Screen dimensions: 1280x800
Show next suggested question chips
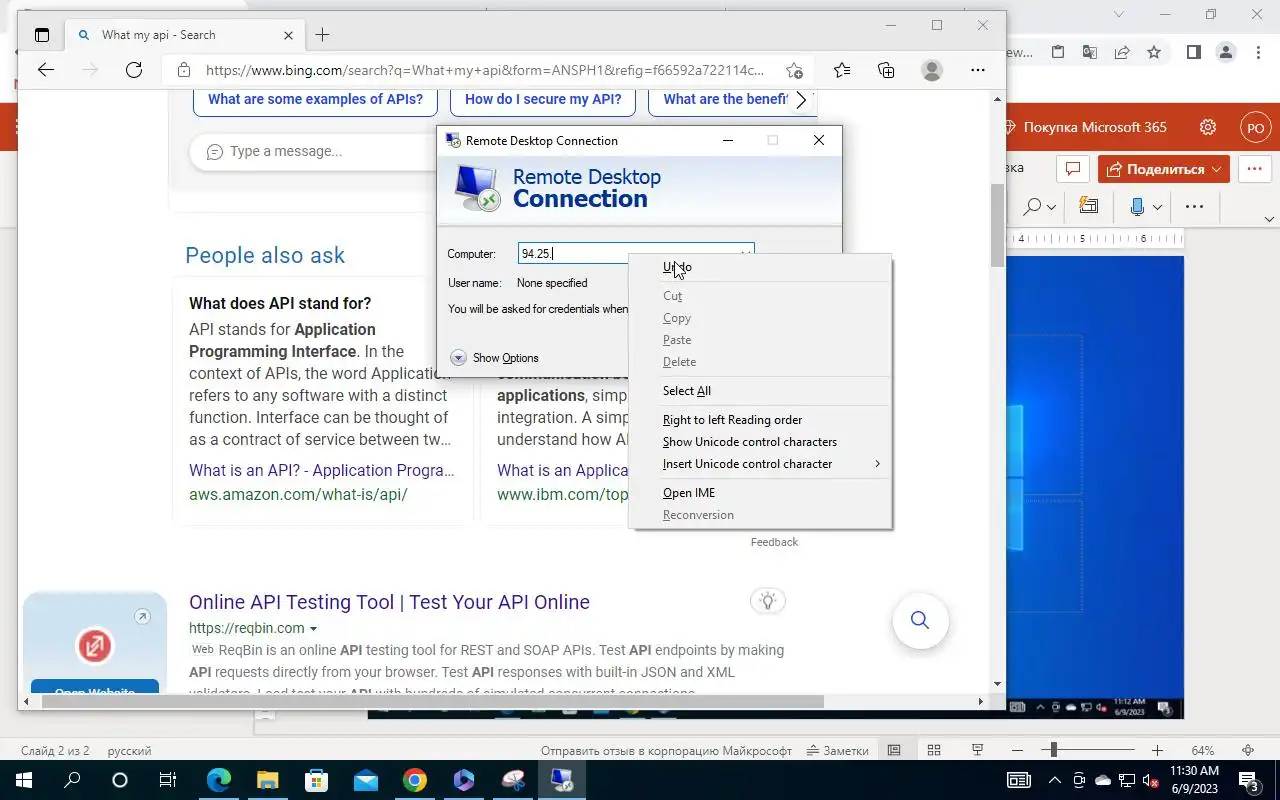click(x=801, y=99)
